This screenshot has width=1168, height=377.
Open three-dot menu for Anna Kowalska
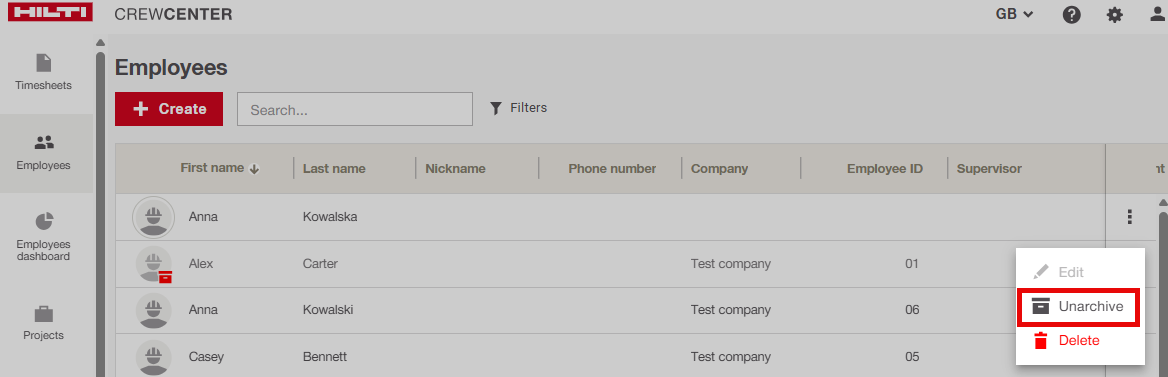1129,217
